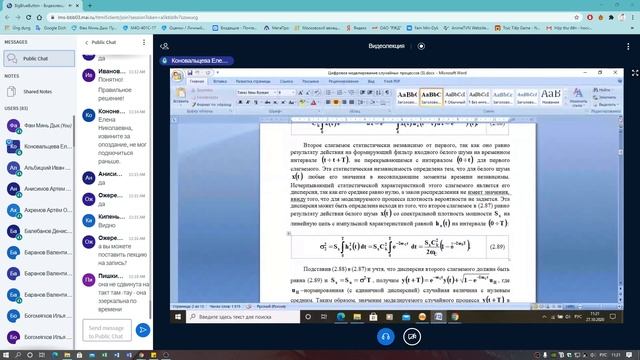Open the Google Dịch bookmark

coord(51,28)
